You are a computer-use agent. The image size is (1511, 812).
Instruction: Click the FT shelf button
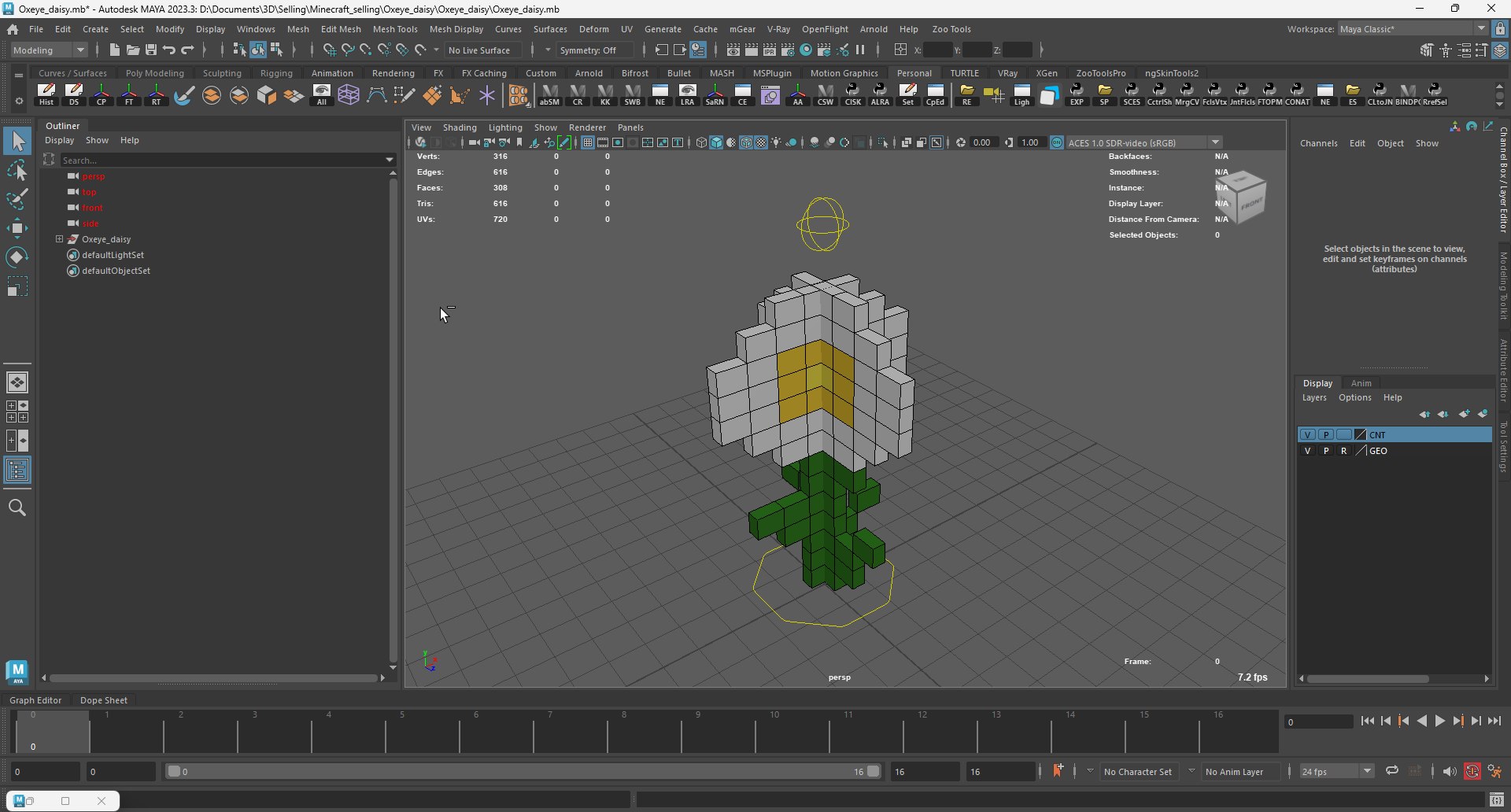pyautogui.click(x=129, y=94)
